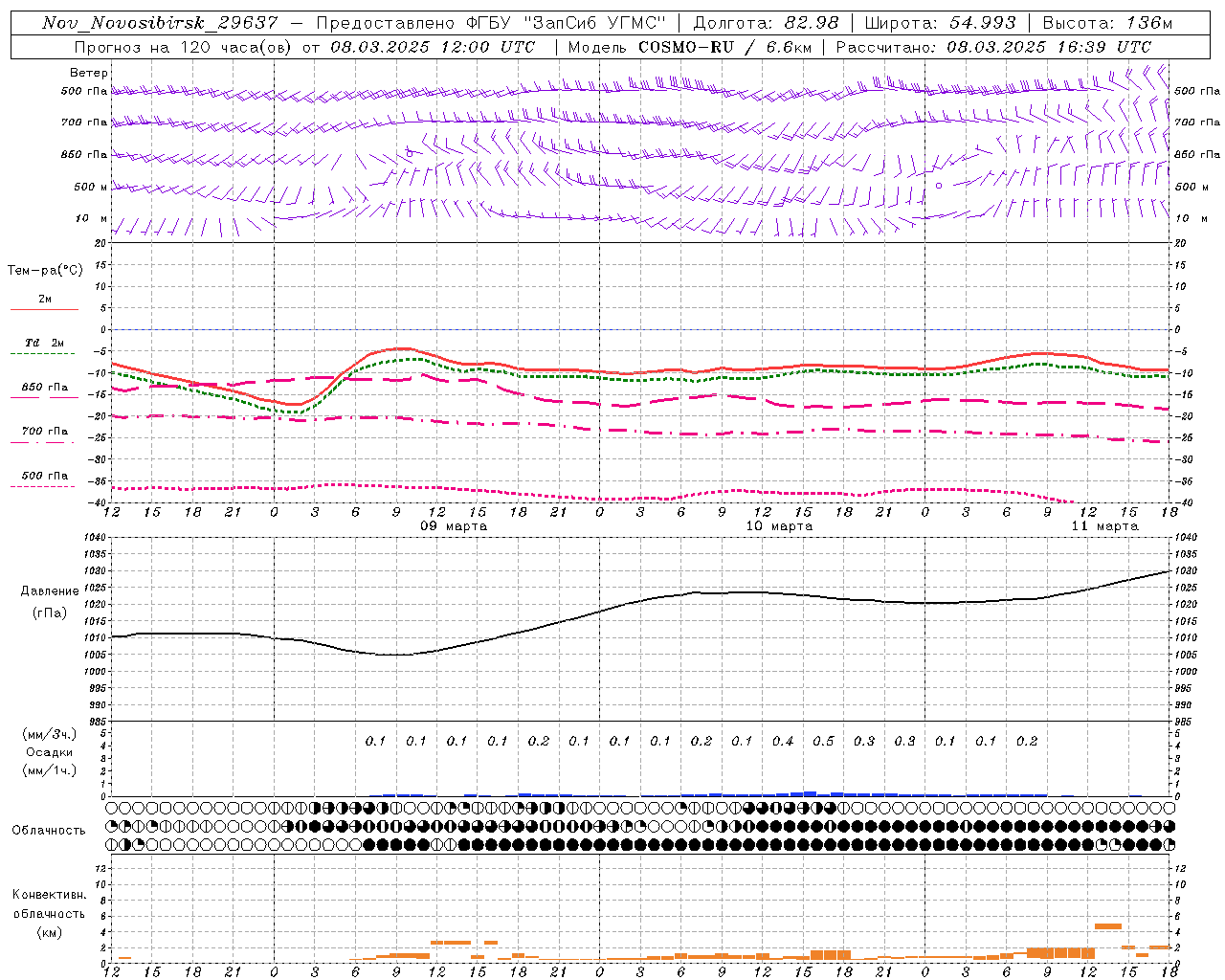The width and height of the screenshot is (1225, 980).
Task: Click the '09 марта' date label
Action: 454,526
